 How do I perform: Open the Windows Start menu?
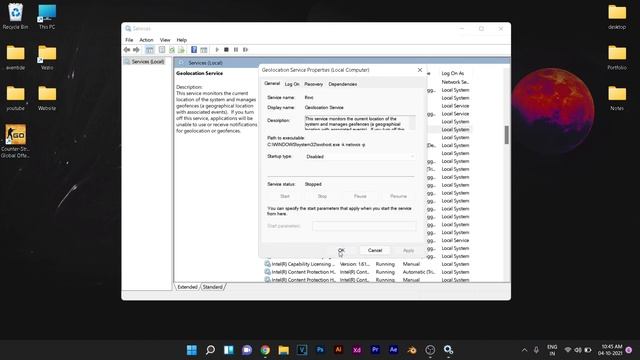pos(191,350)
